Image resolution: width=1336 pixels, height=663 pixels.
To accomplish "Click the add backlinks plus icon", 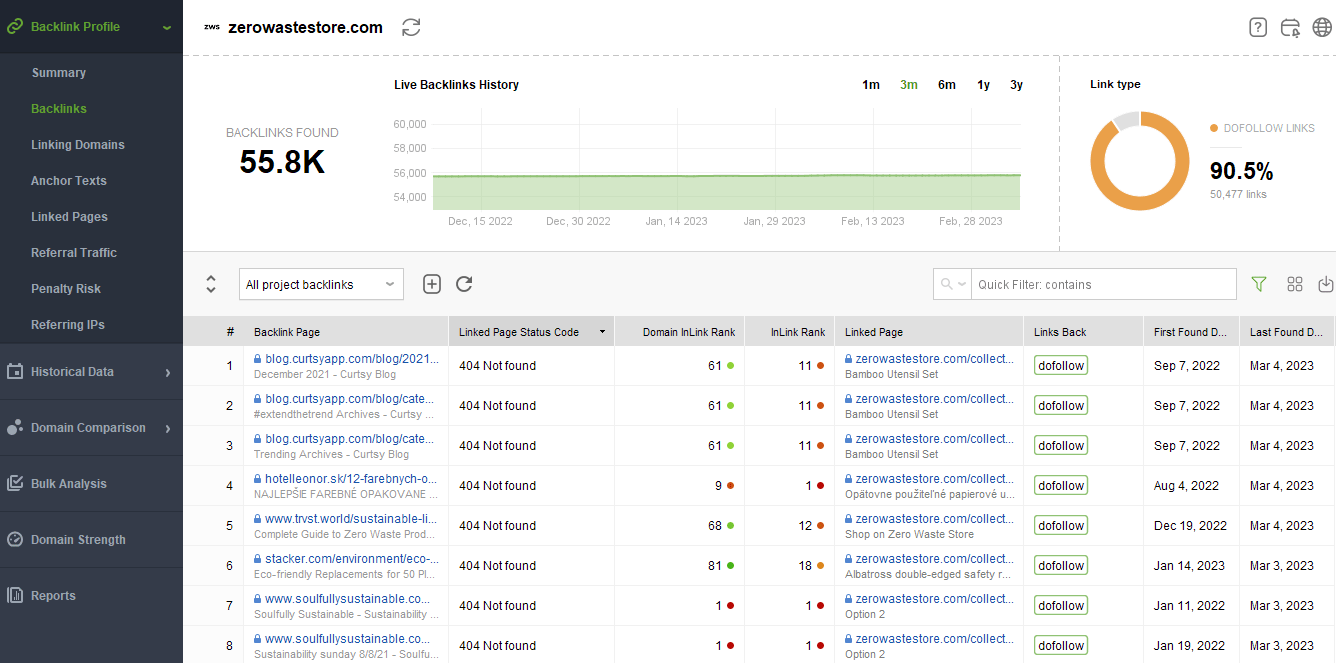I will click(432, 284).
